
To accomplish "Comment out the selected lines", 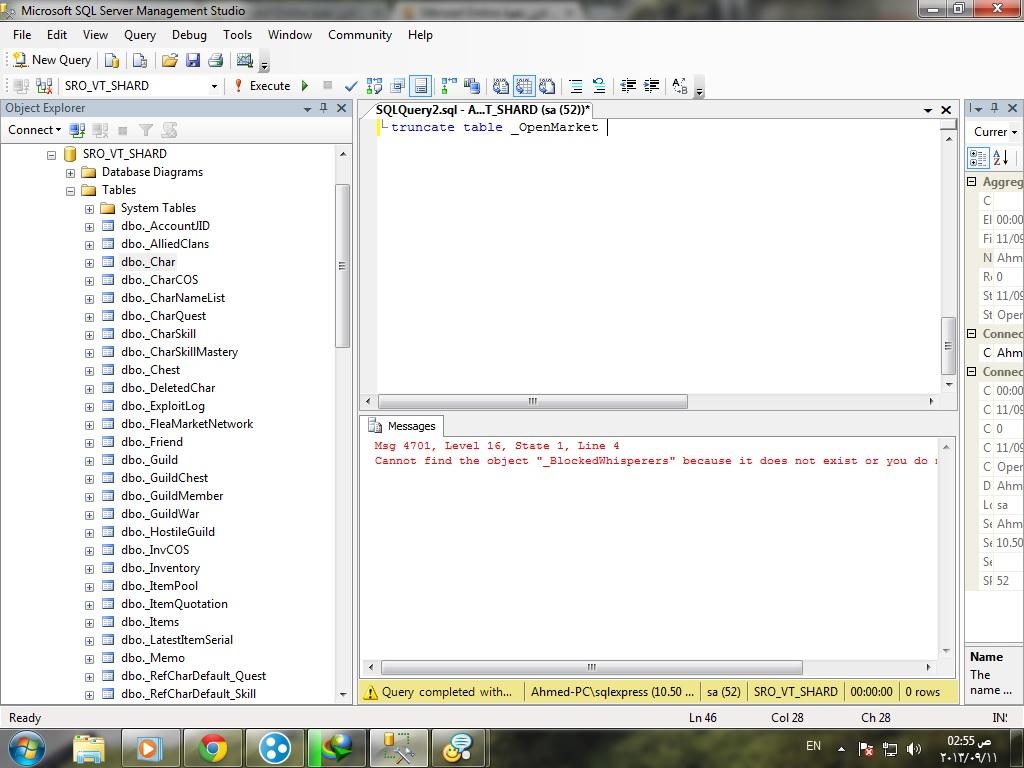I will pyautogui.click(x=575, y=86).
